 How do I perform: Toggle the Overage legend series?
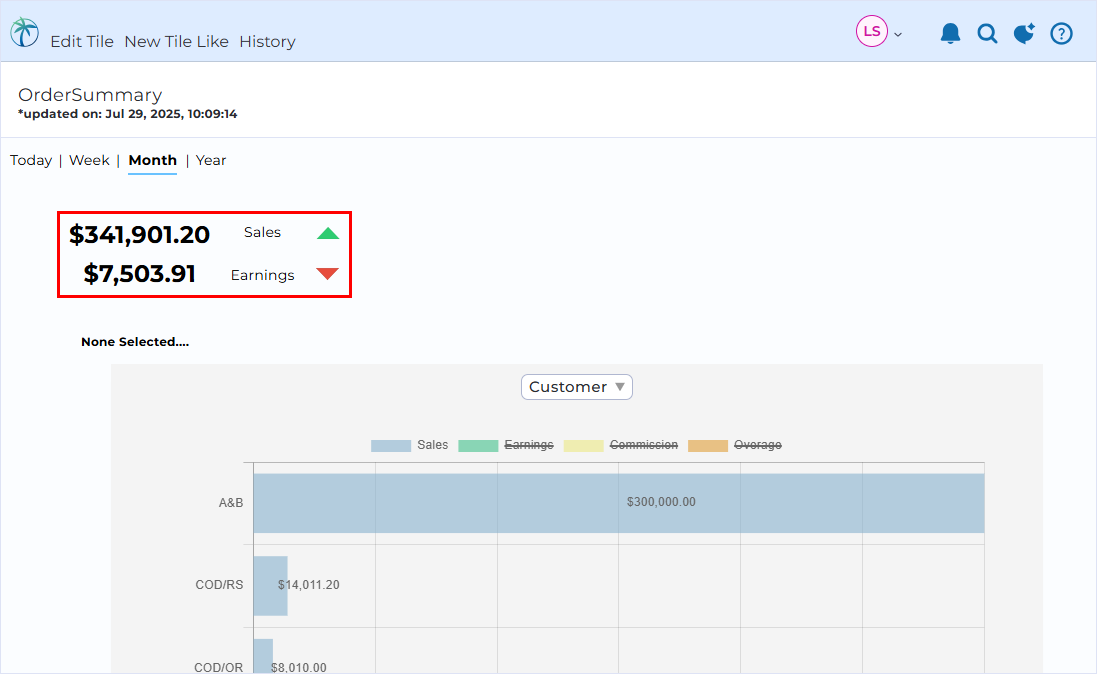(758, 445)
